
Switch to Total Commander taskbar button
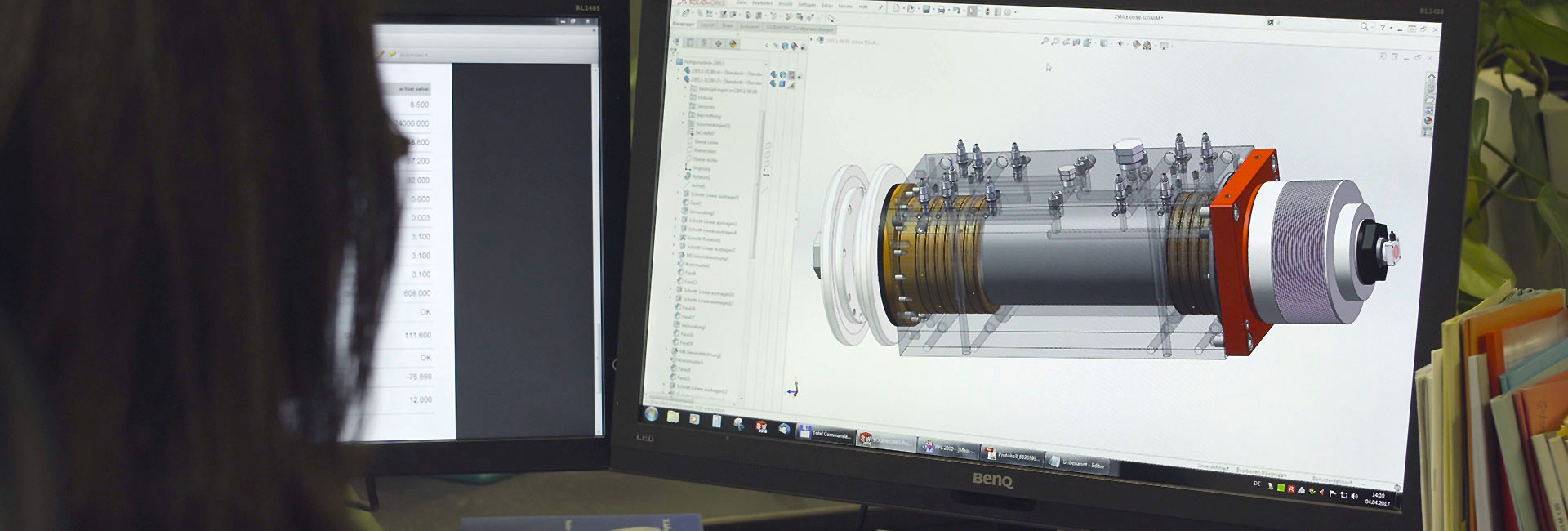tap(825, 433)
